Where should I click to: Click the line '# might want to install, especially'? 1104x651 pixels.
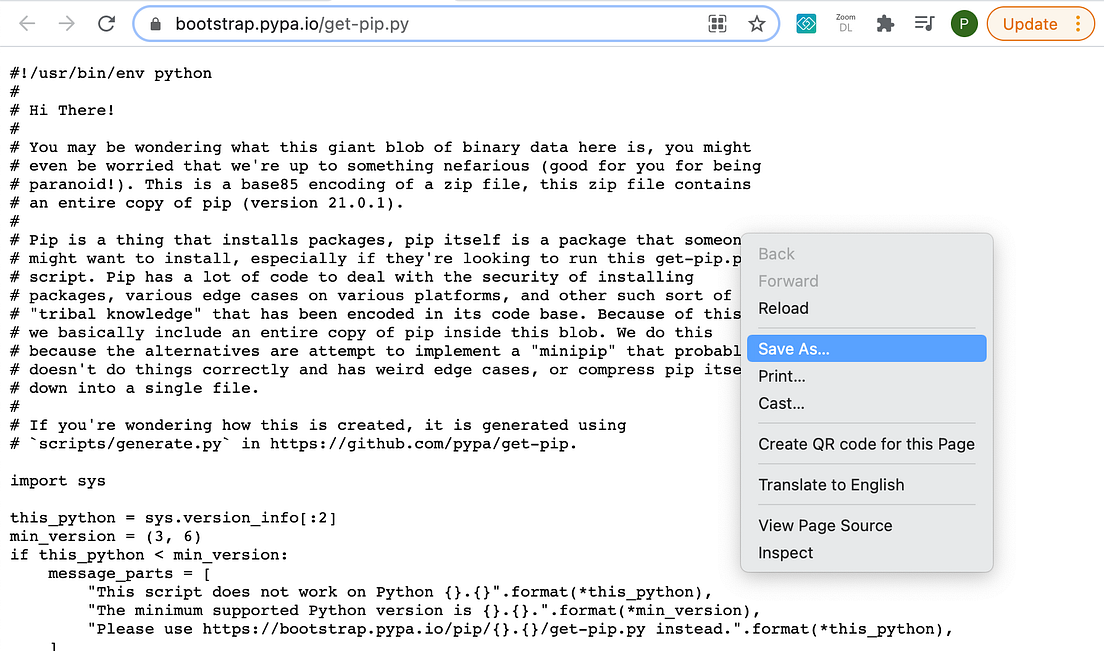point(375,259)
